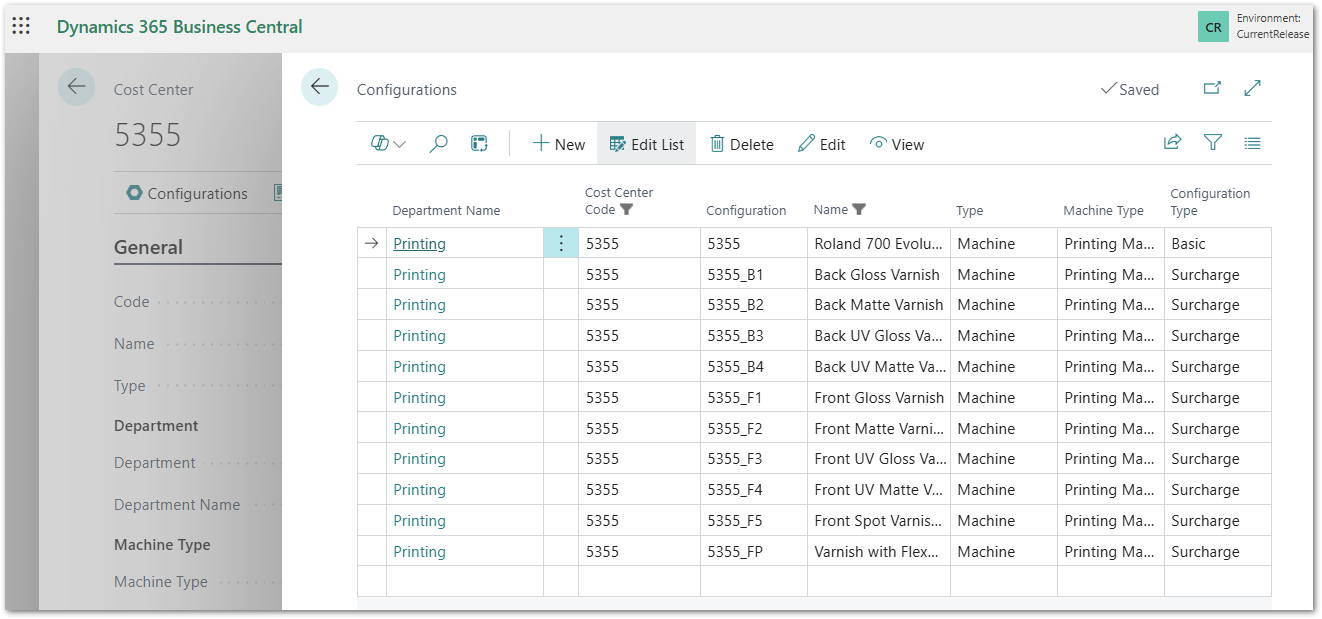Open the Printing link in first row
The image size is (1322, 619).
pyautogui.click(x=419, y=244)
